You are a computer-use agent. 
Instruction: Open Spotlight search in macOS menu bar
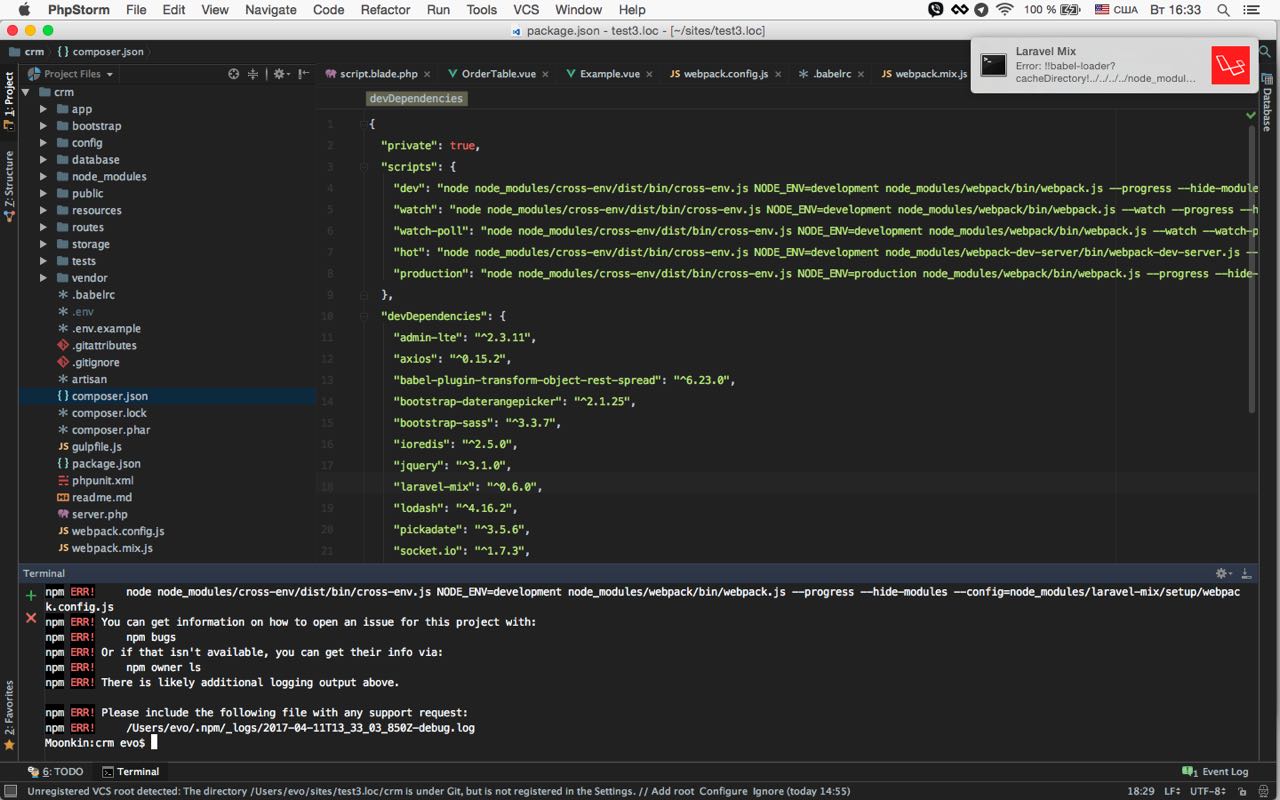point(1223,9)
